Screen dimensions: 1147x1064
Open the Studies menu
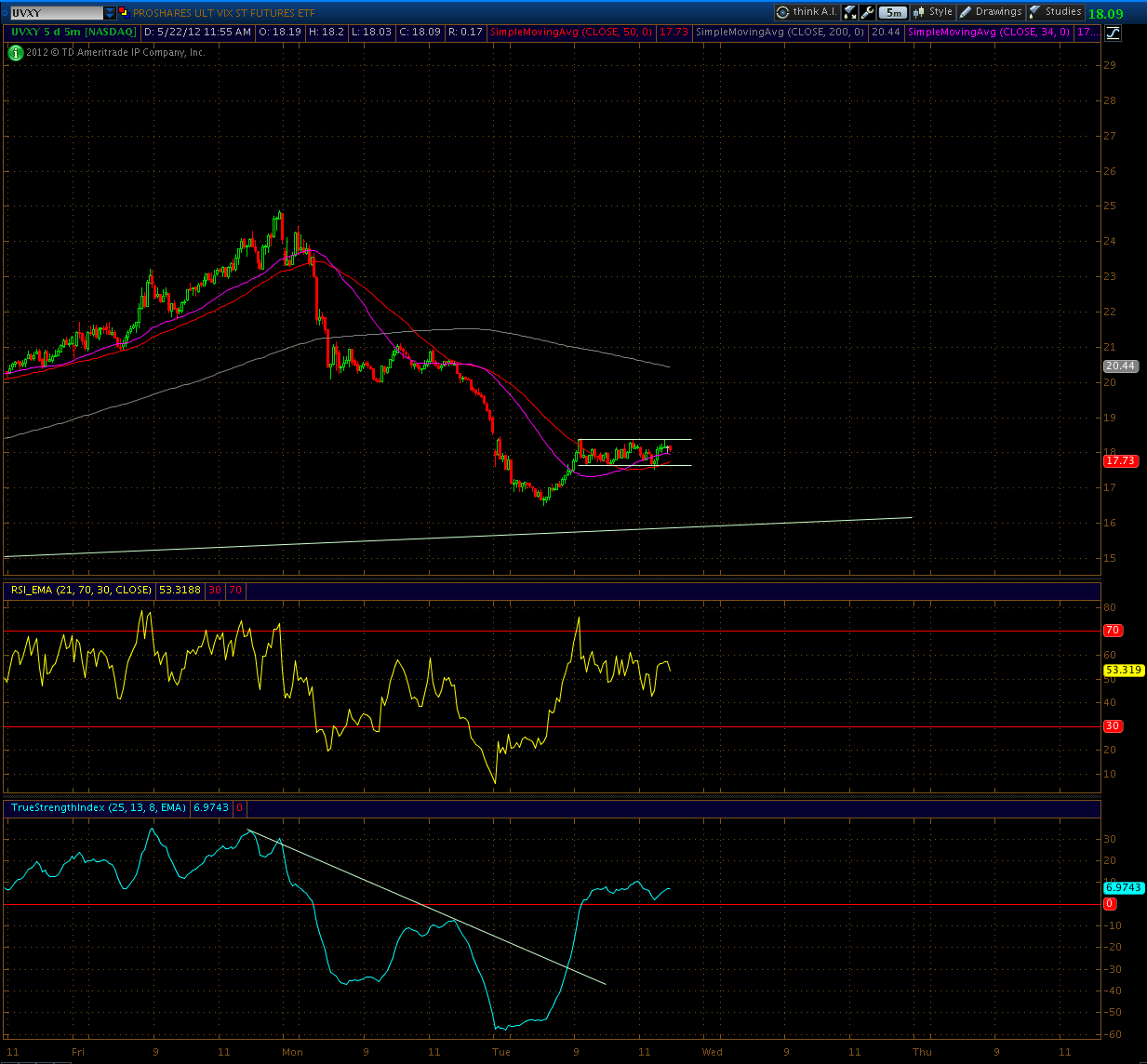pos(1056,12)
